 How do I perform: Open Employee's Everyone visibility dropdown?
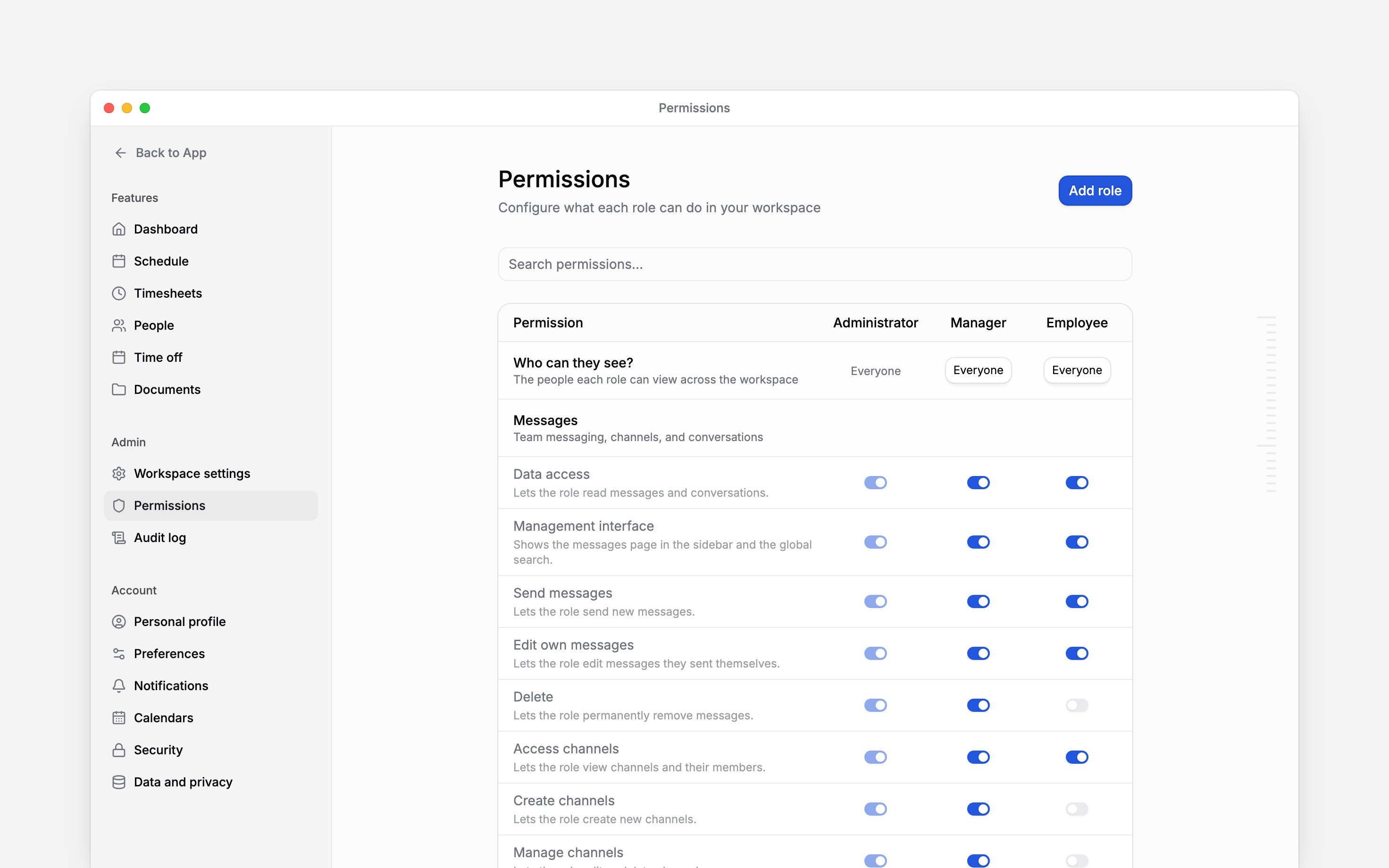point(1077,370)
